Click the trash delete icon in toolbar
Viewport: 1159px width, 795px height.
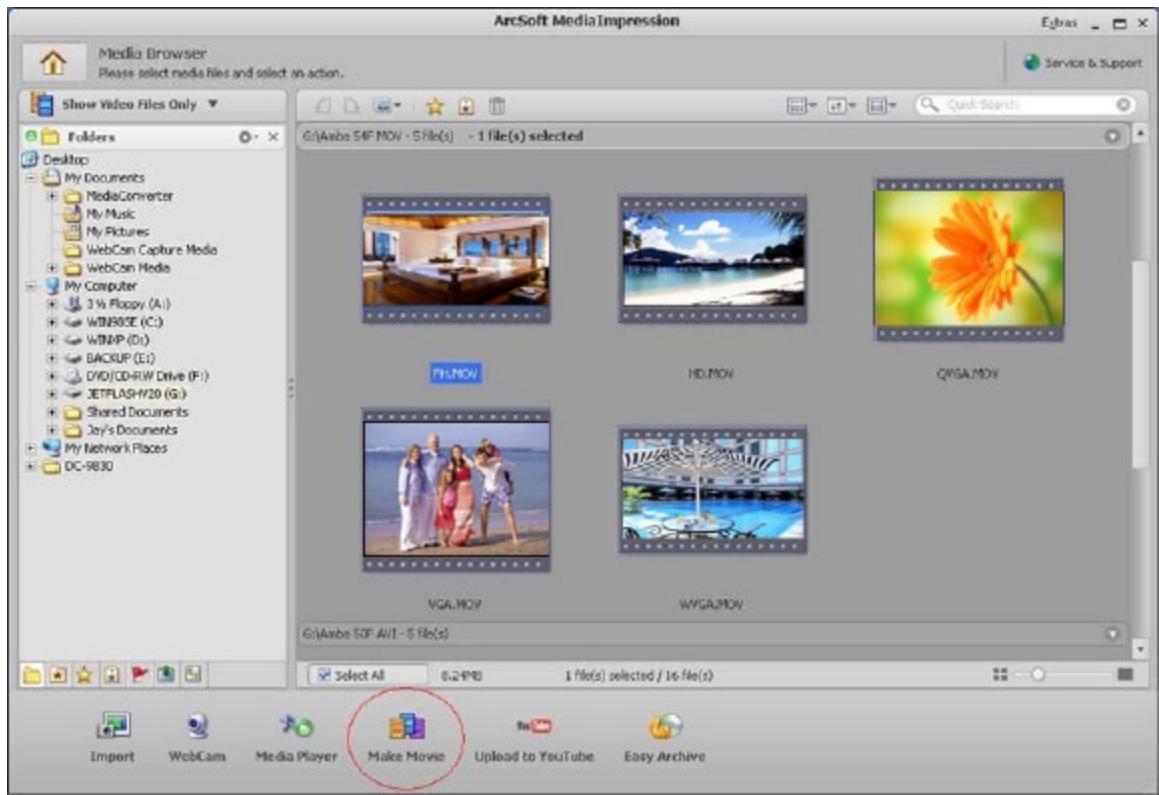click(497, 106)
